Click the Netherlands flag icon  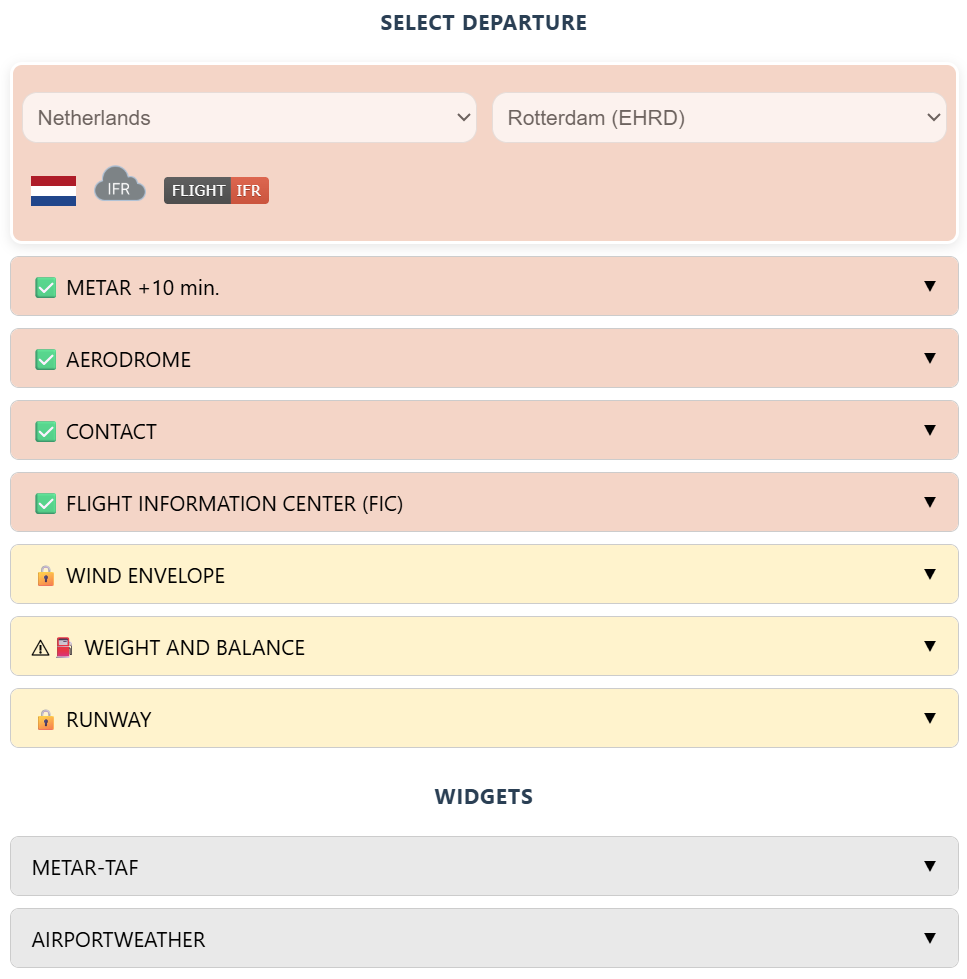click(53, 190)
